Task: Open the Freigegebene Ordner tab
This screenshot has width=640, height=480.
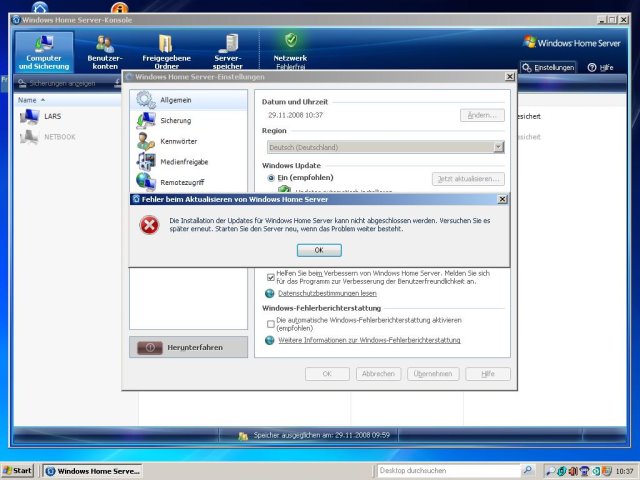Action: pyautogui.click(x=166, y=52)
